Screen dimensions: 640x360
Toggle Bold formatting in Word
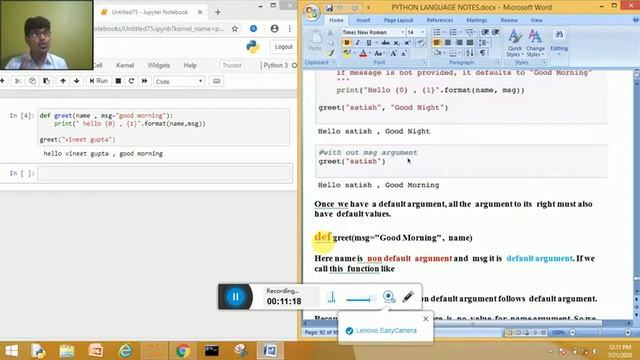(347, 42)
